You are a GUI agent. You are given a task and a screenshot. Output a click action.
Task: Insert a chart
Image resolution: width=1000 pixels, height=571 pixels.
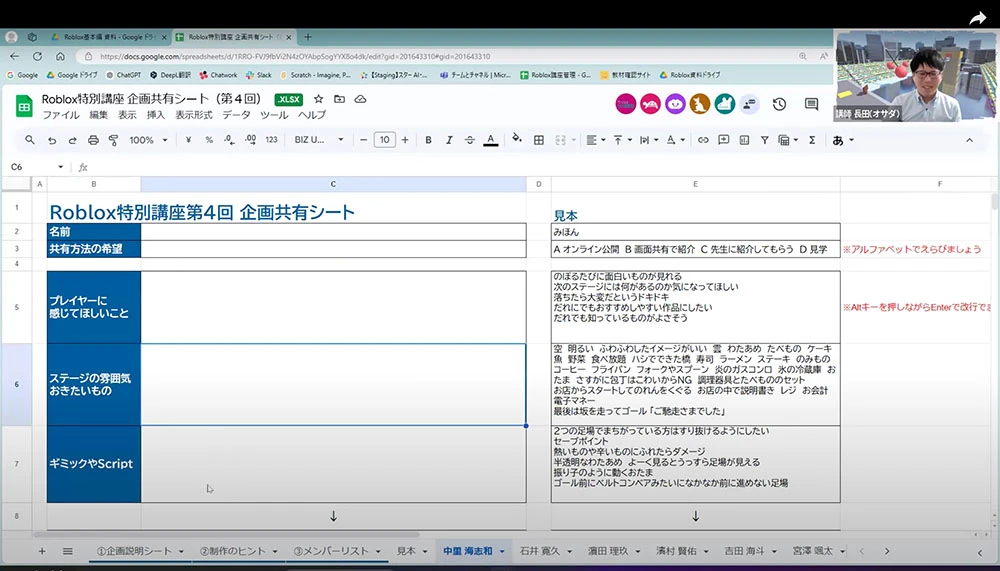tap(744, 140)
